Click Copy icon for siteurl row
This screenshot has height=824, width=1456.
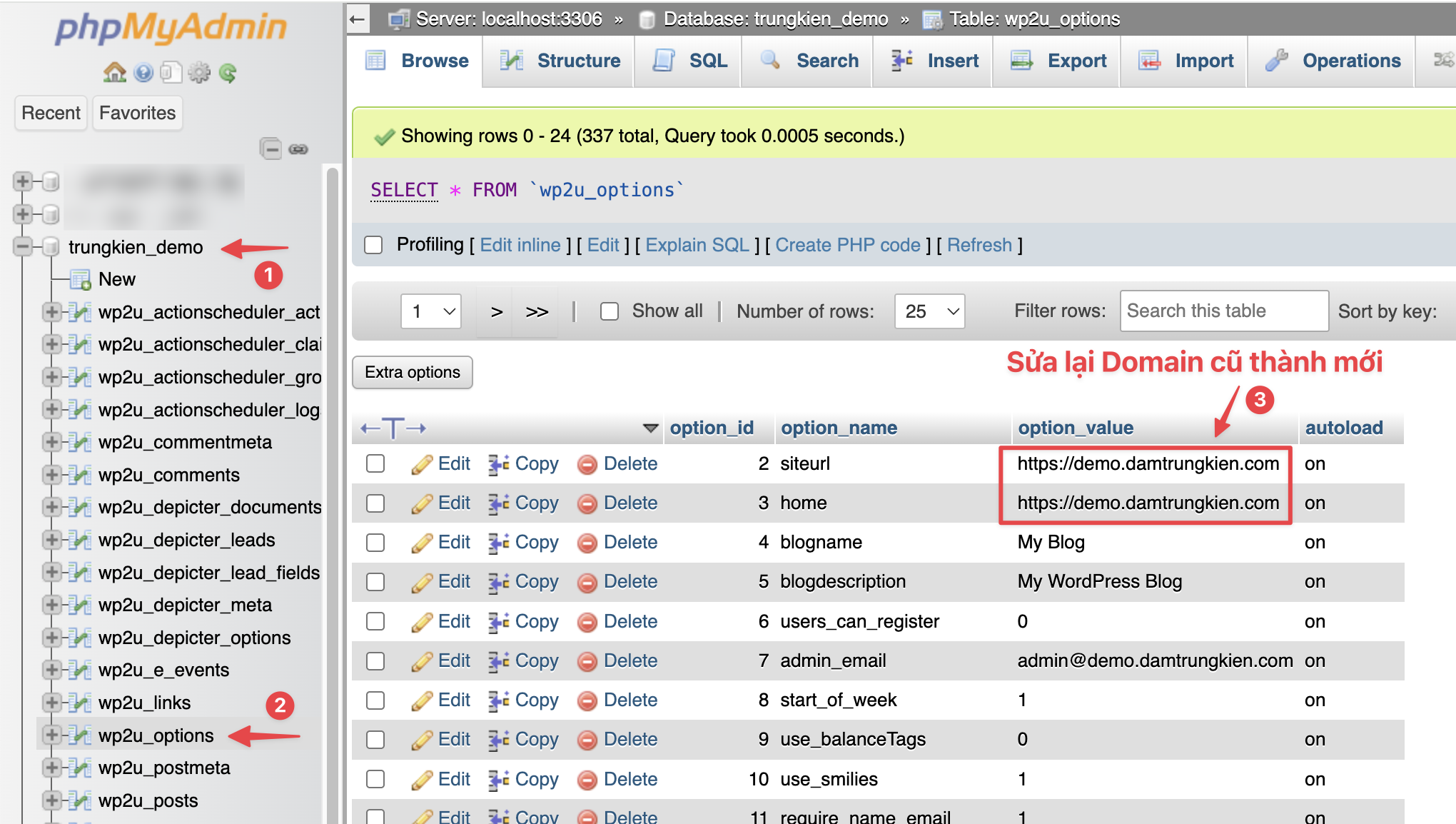498,465
